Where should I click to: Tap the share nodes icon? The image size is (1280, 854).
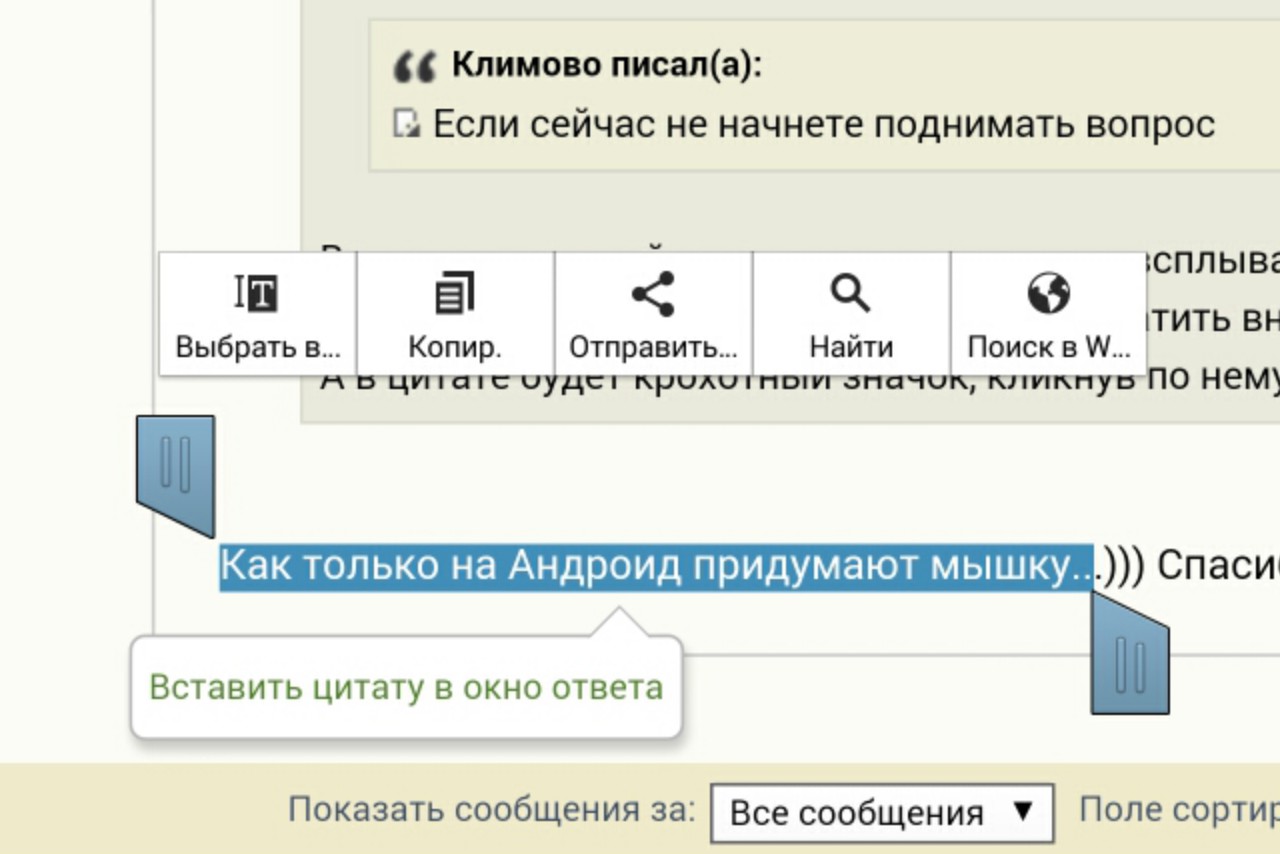(x=653, y=294)
